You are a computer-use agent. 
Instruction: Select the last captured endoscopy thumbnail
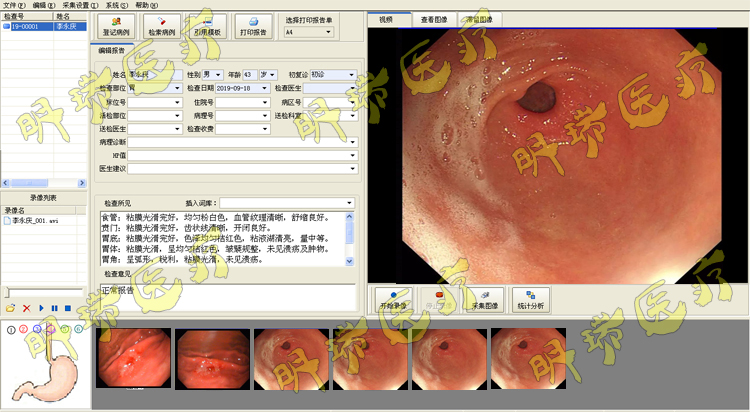(x=529, y=358)
